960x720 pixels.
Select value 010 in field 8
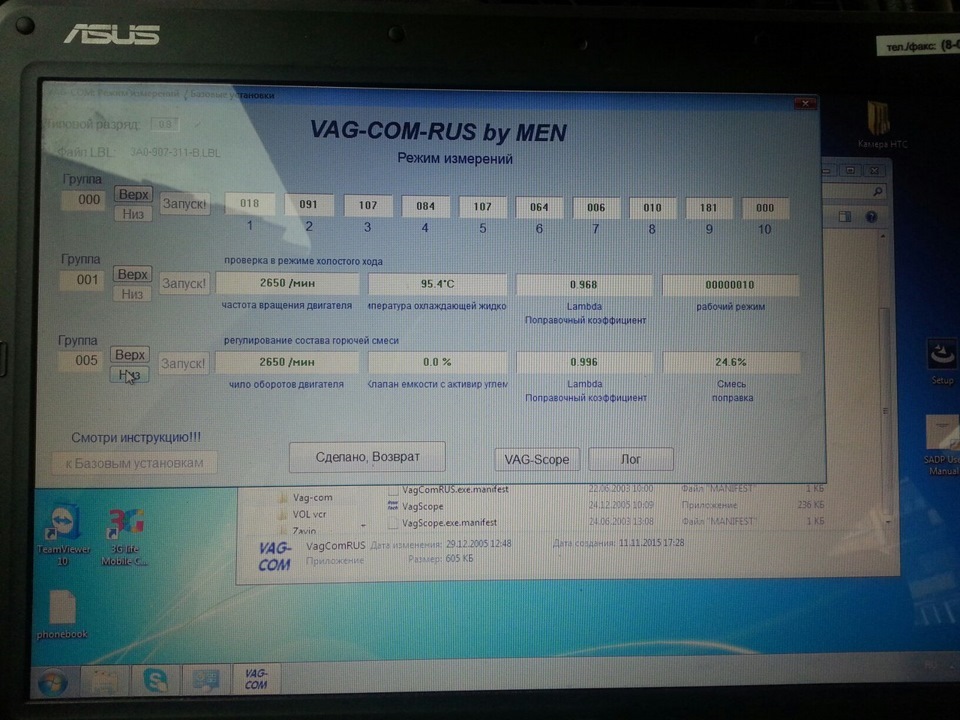pyautogui.click(x=653, y=208)
